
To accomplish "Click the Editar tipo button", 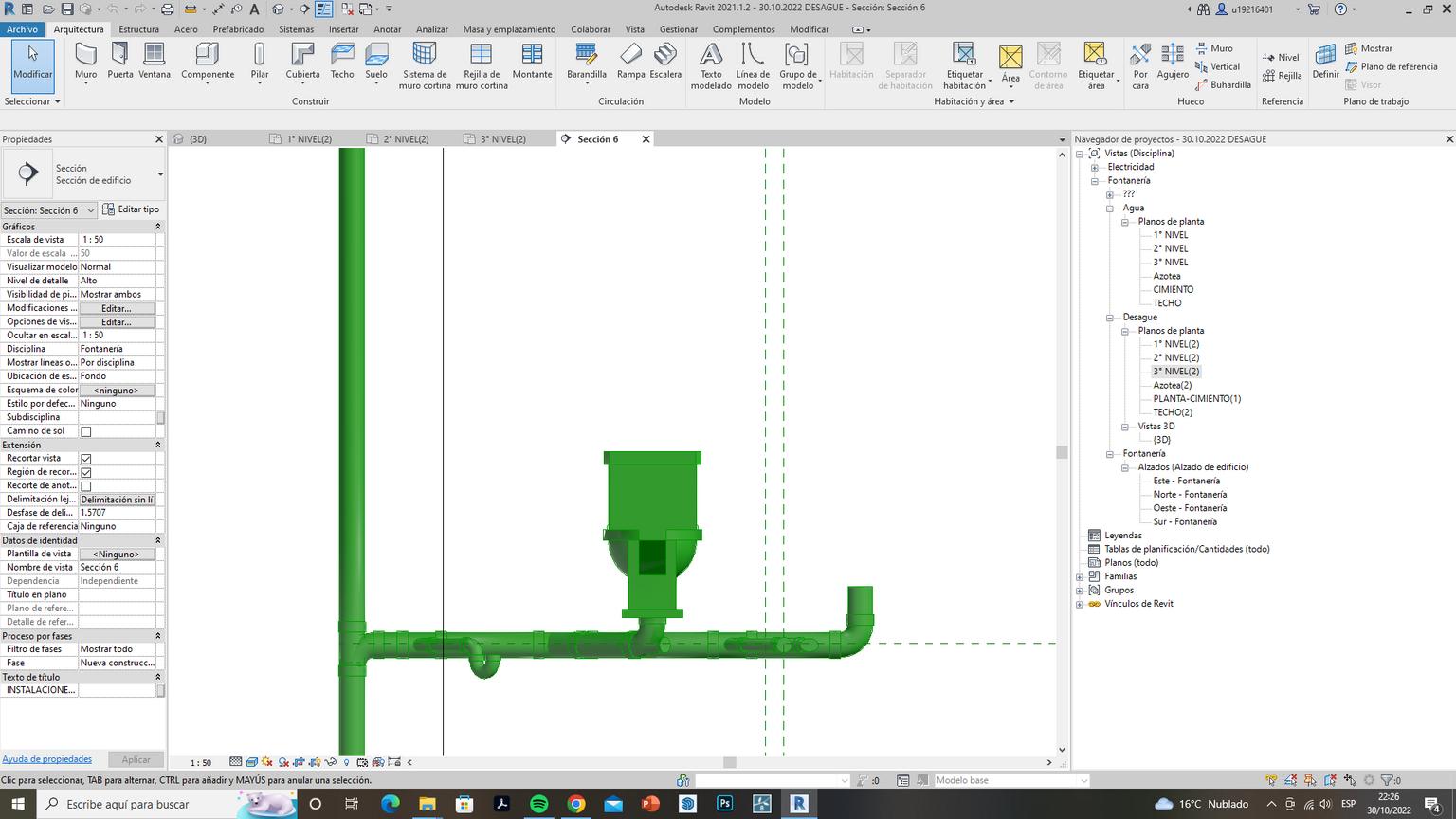I will (131, 209).
